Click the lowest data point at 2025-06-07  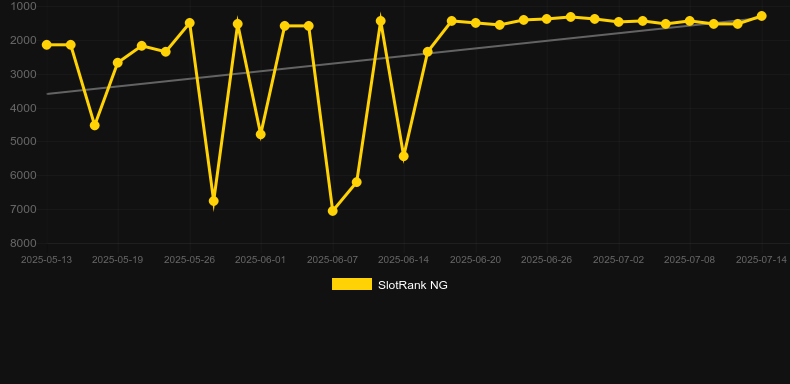click(333, 211)
